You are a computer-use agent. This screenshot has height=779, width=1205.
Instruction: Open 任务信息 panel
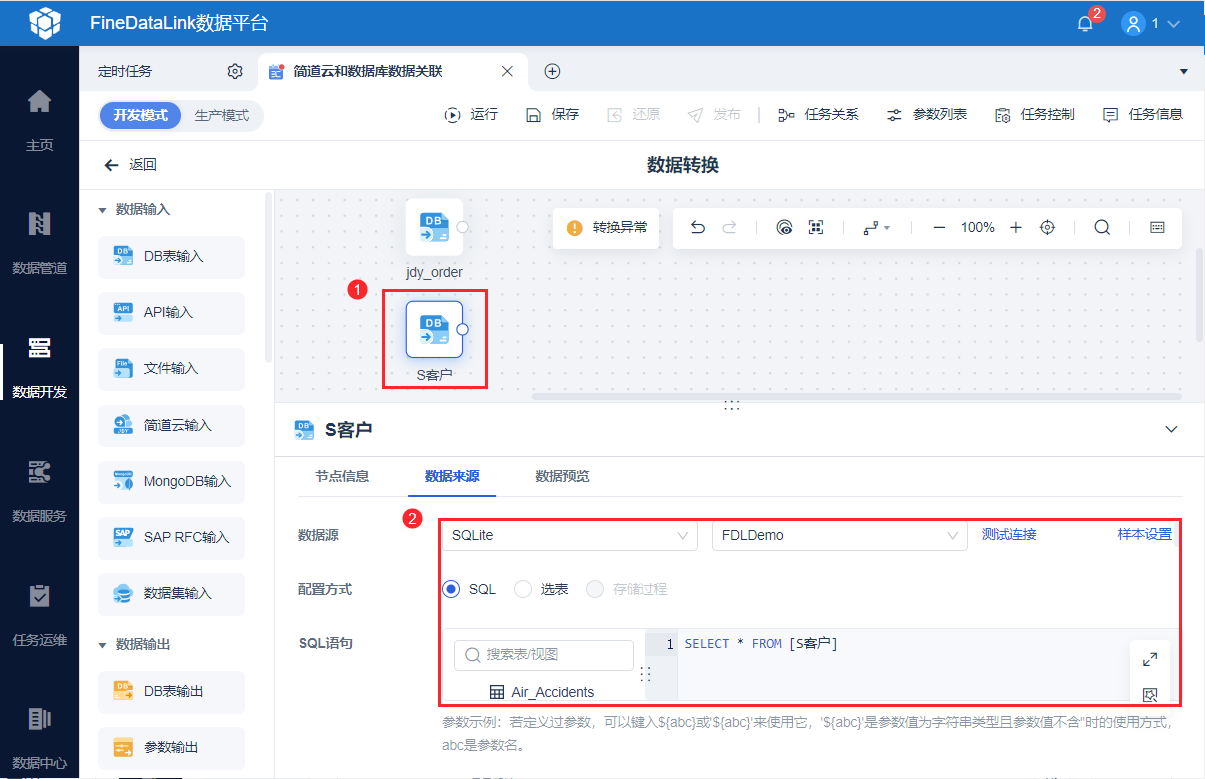(x=1142, y=115)
